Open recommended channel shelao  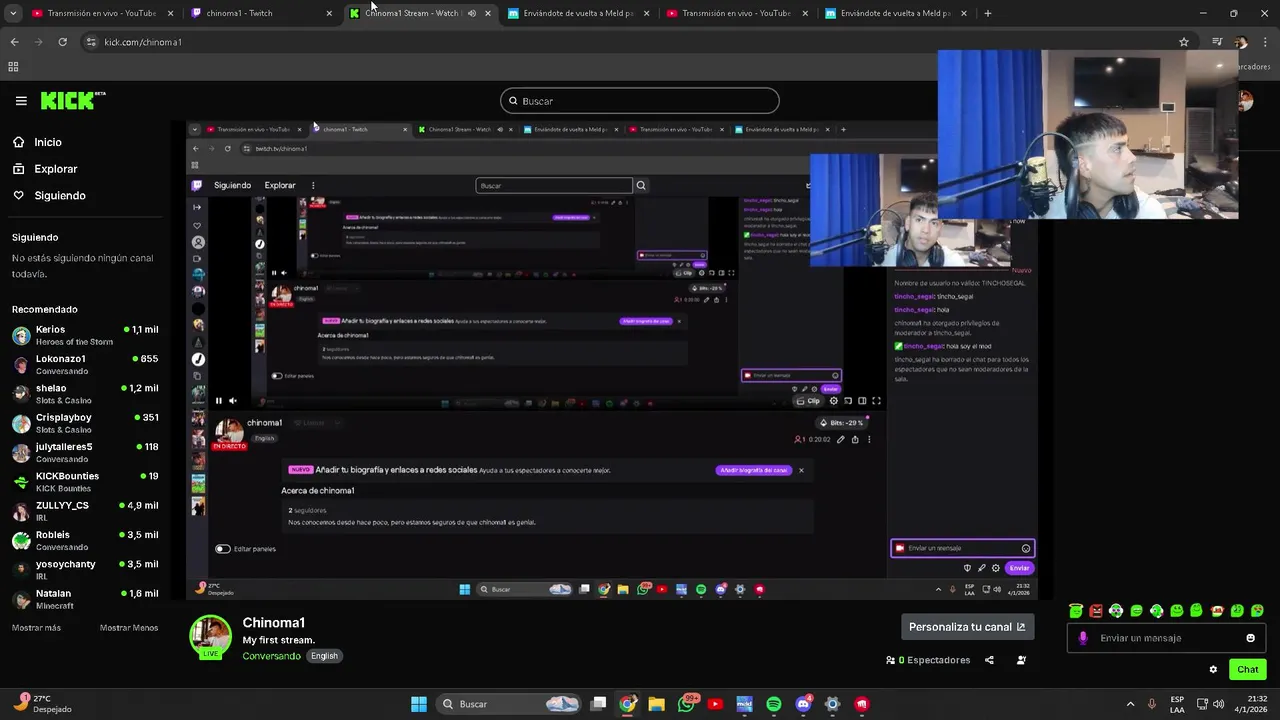coord(85,394)
